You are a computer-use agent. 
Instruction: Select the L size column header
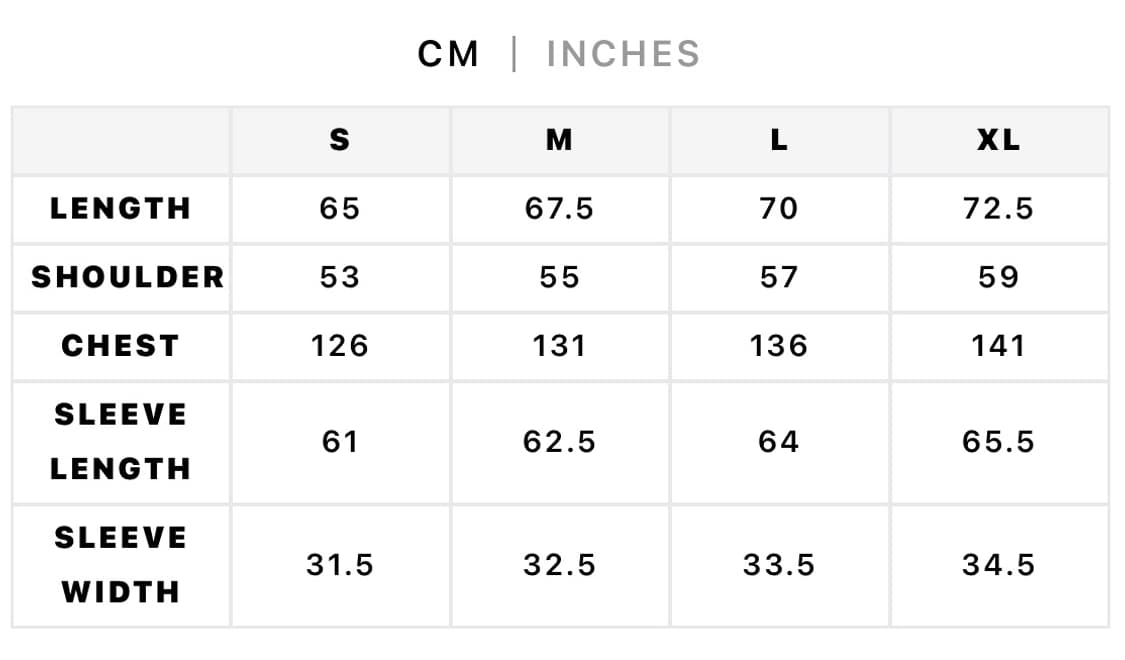pos(778,141)
